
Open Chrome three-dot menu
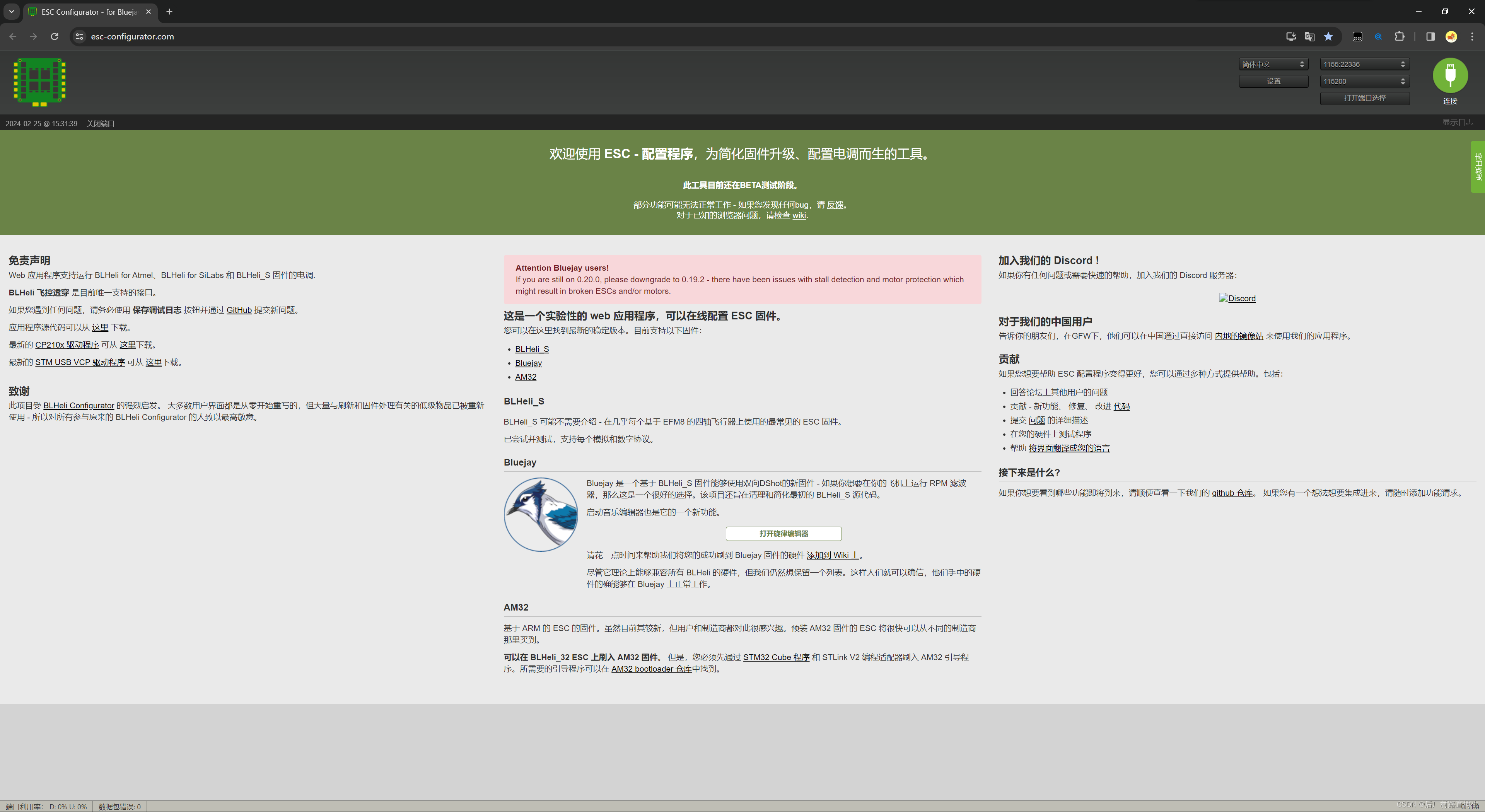pyautogui.click(x=1472, y=36)
